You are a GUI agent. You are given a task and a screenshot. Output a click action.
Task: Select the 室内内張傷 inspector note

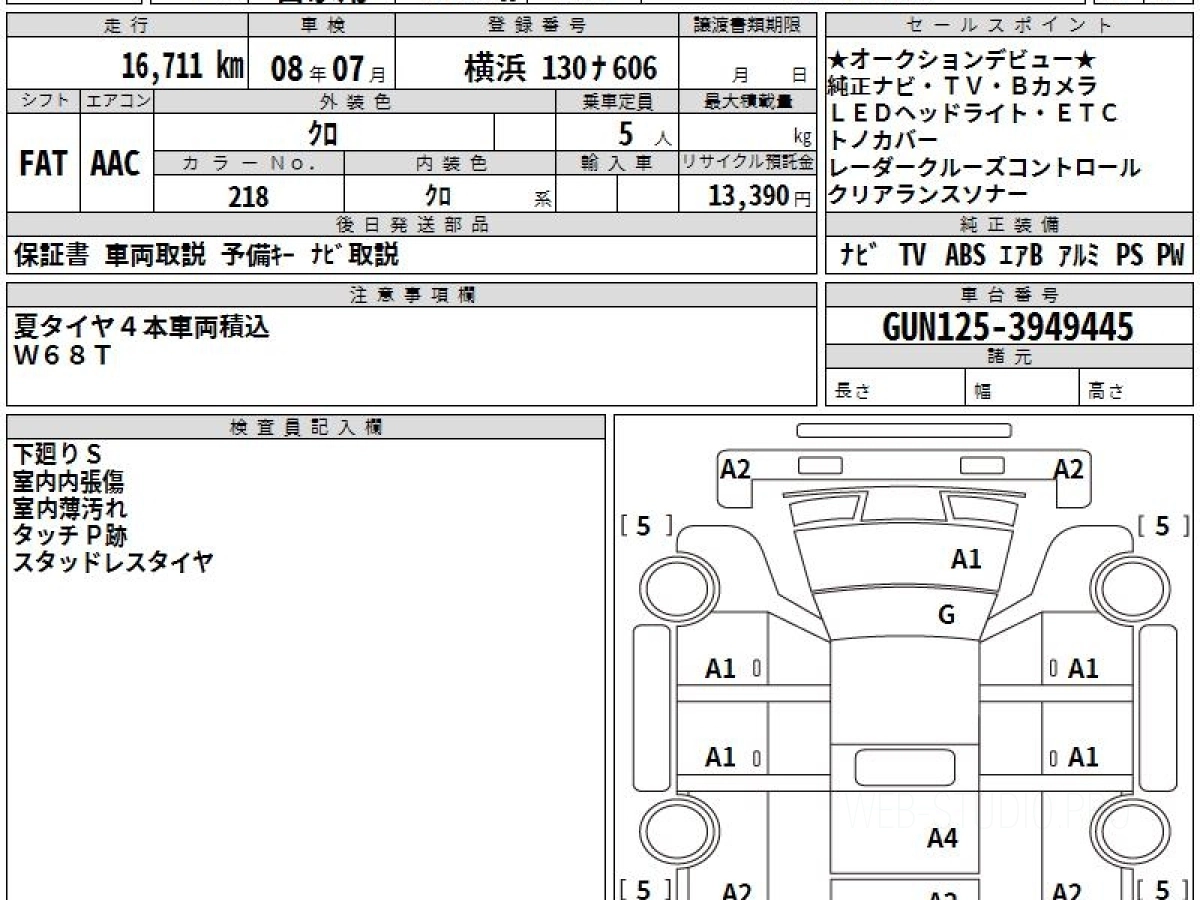(68, 481)
